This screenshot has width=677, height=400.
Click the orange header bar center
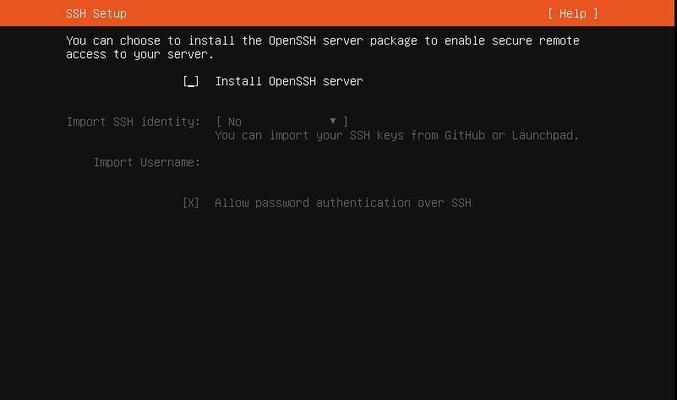[337, 13]
